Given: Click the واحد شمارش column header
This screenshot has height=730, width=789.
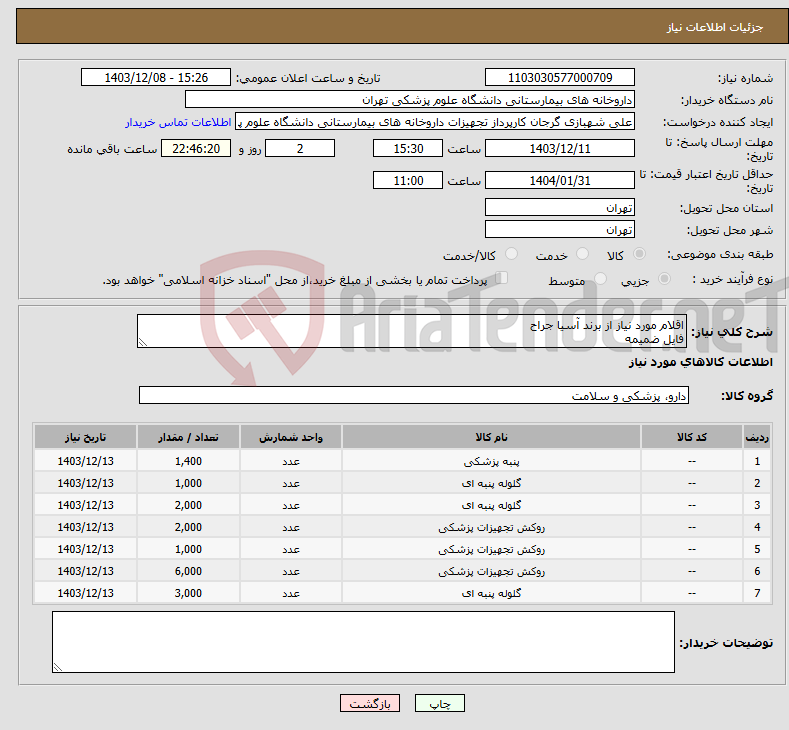Looking at the screenshot, I should point(291,437).
